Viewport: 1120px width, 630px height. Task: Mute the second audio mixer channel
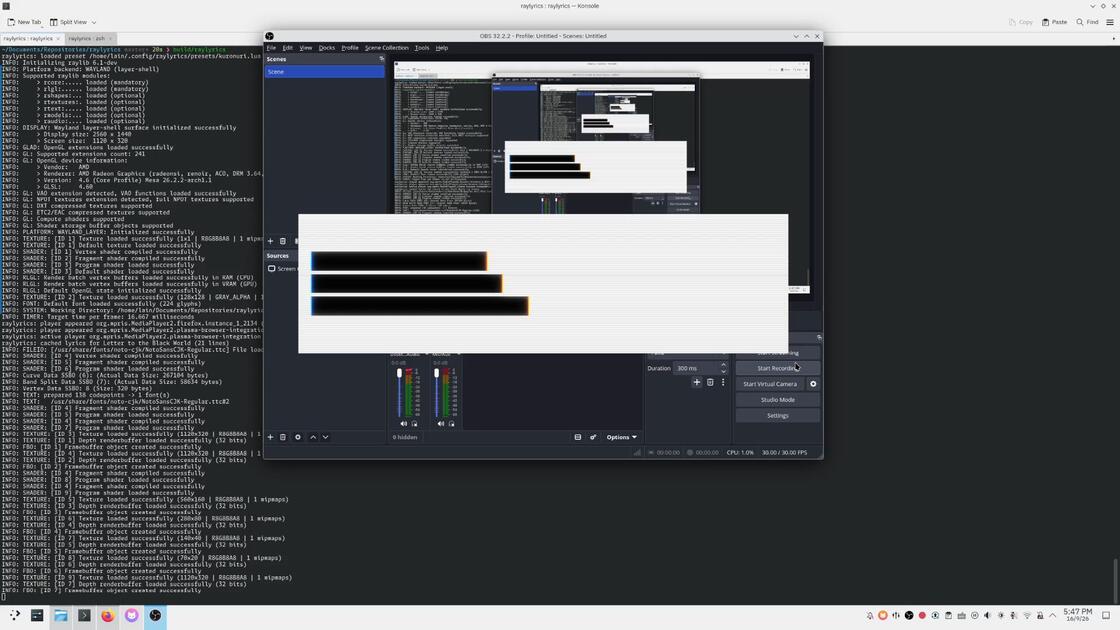tap(441, 424)
